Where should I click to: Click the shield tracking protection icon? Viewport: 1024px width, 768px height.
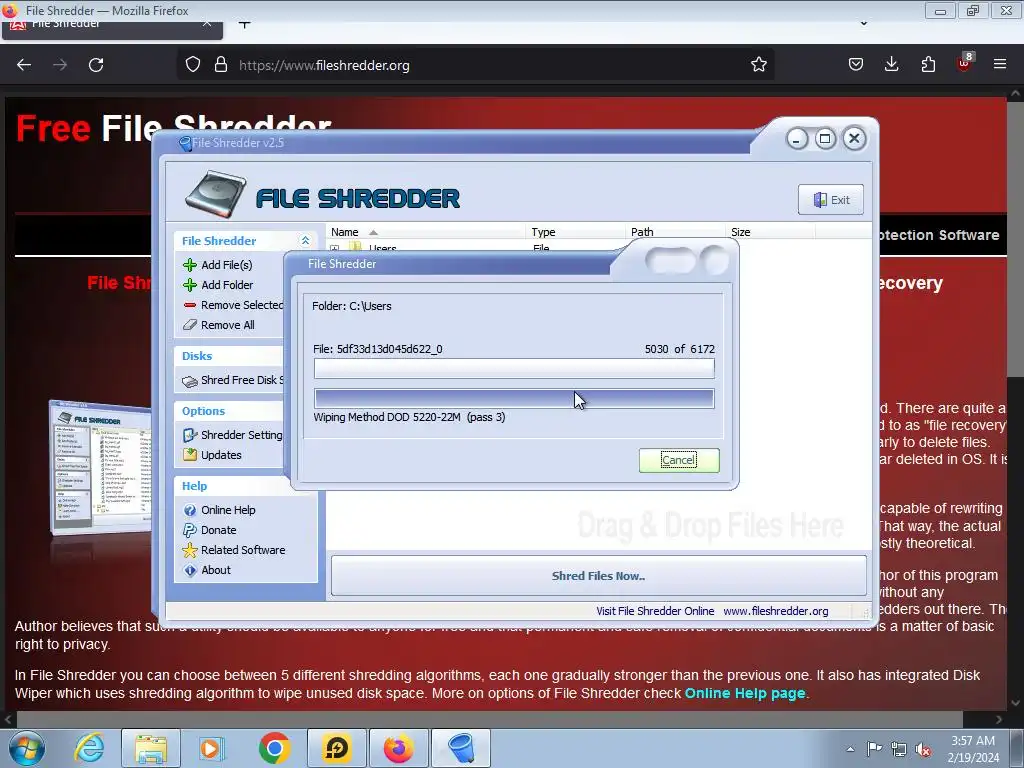[x=193, y=65]
